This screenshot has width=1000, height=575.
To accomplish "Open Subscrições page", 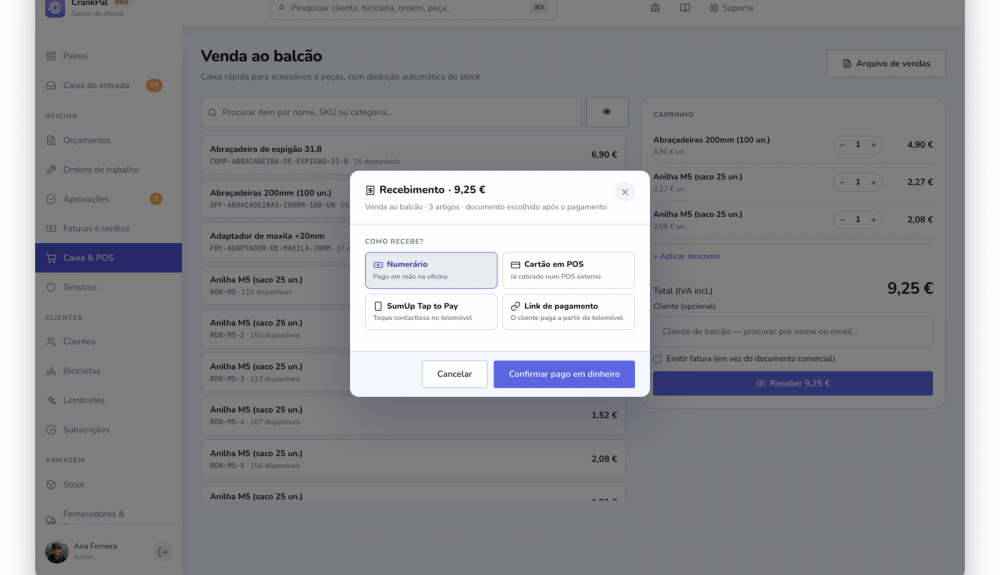I will pyautogui.click(x=108, y=430).
